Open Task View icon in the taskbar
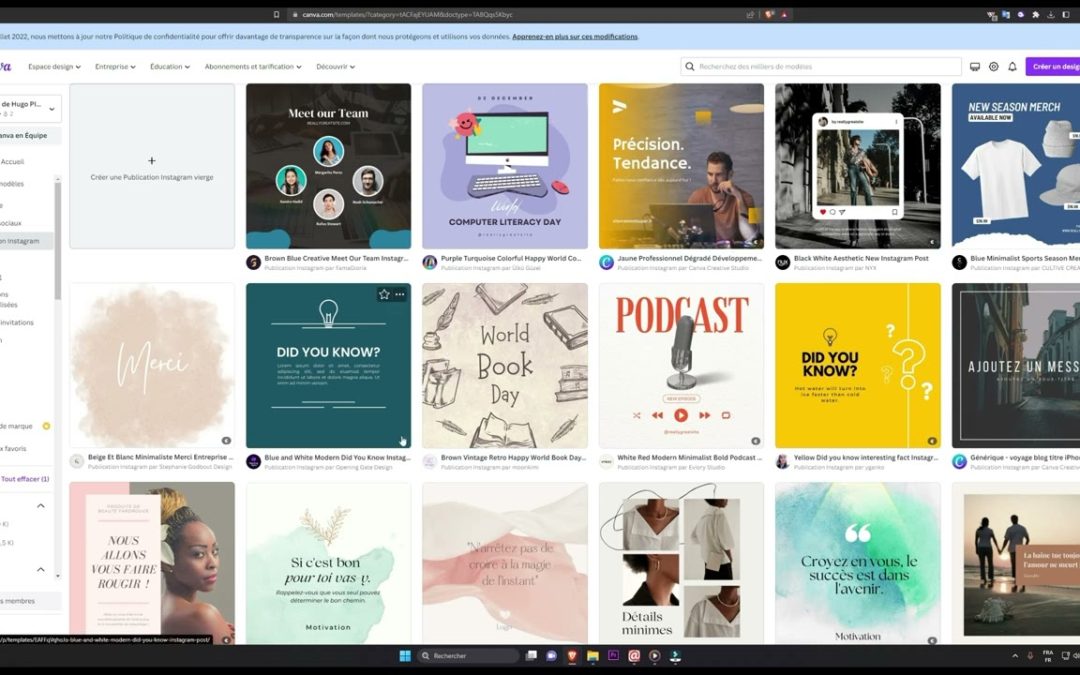Screen dimensions: 1080x675 530,656
